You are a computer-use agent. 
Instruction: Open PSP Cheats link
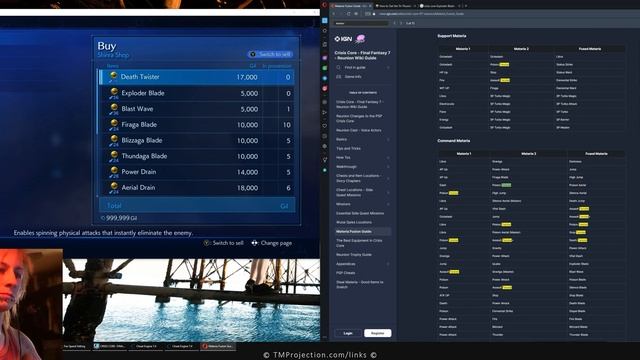(x=346, y=273)
